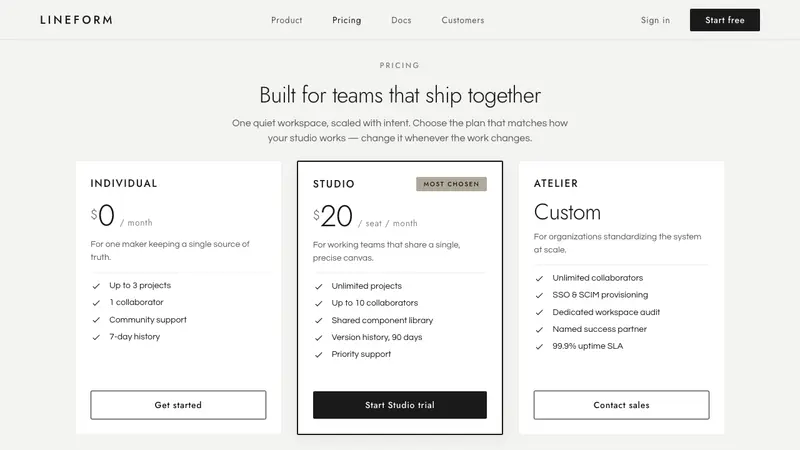Image resolution: width=800 pixels, height=450 pixels.
Task: Click the Start free button
Action: tap(724, 20)
